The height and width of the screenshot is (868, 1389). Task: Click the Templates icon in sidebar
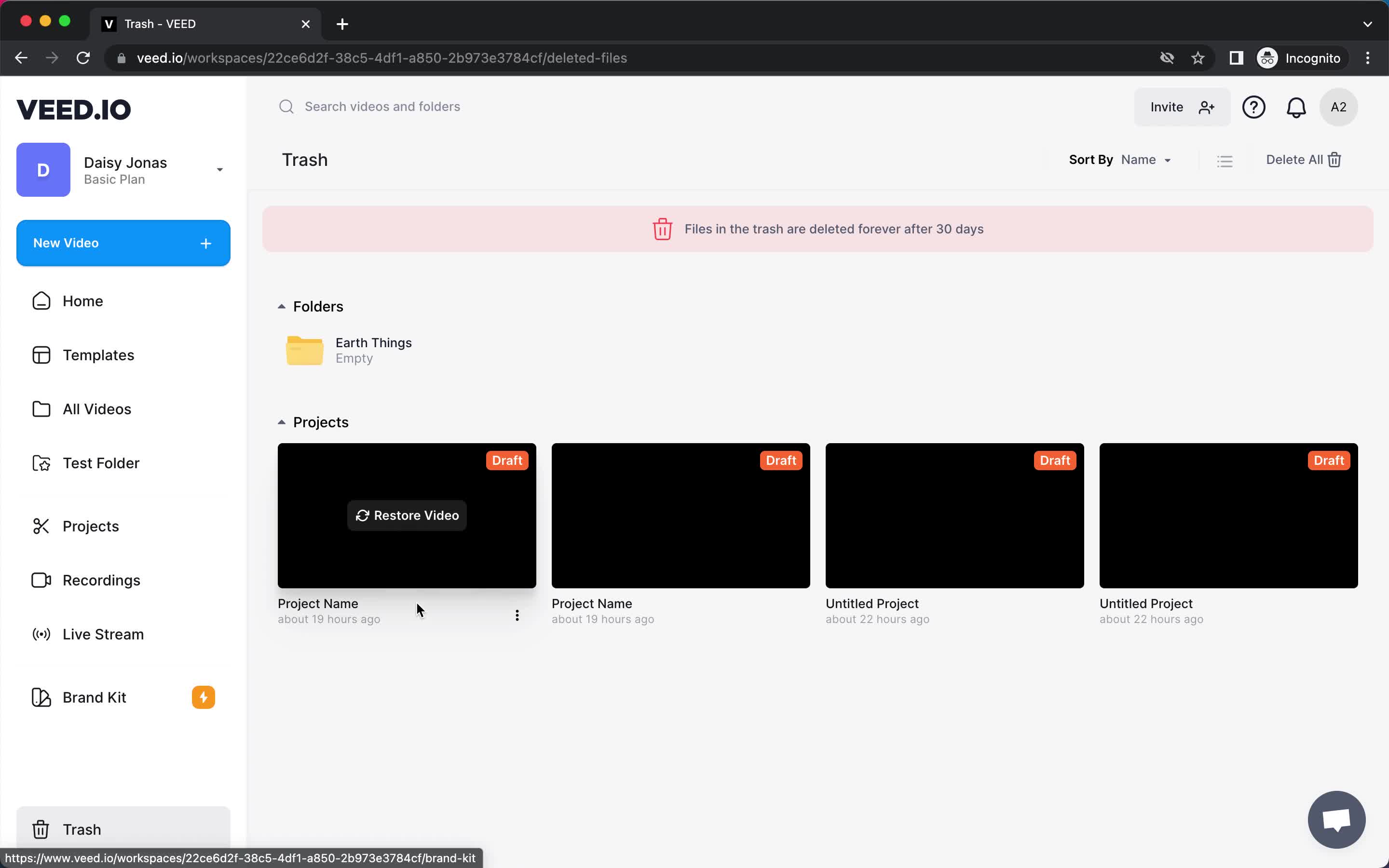40,355
